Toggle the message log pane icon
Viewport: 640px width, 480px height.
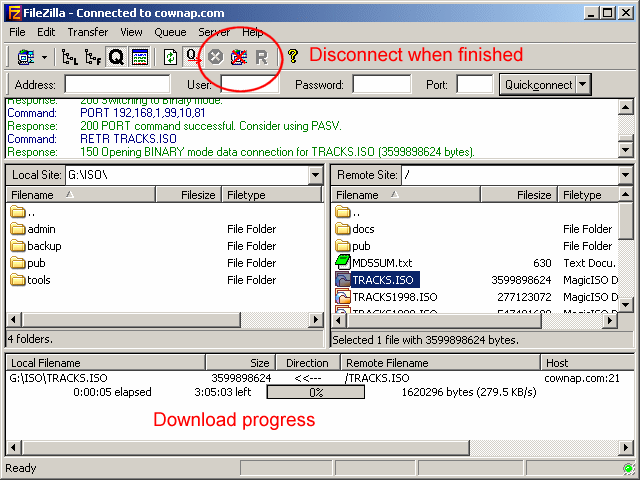coord(140,57)
